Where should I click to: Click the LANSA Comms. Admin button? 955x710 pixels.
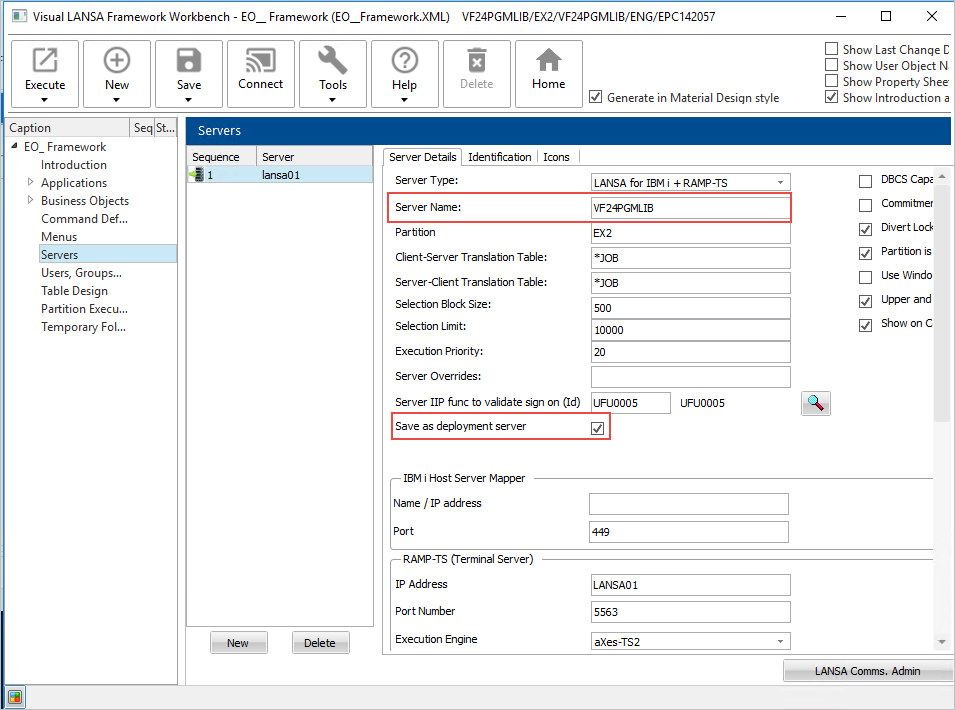(866, 671)
